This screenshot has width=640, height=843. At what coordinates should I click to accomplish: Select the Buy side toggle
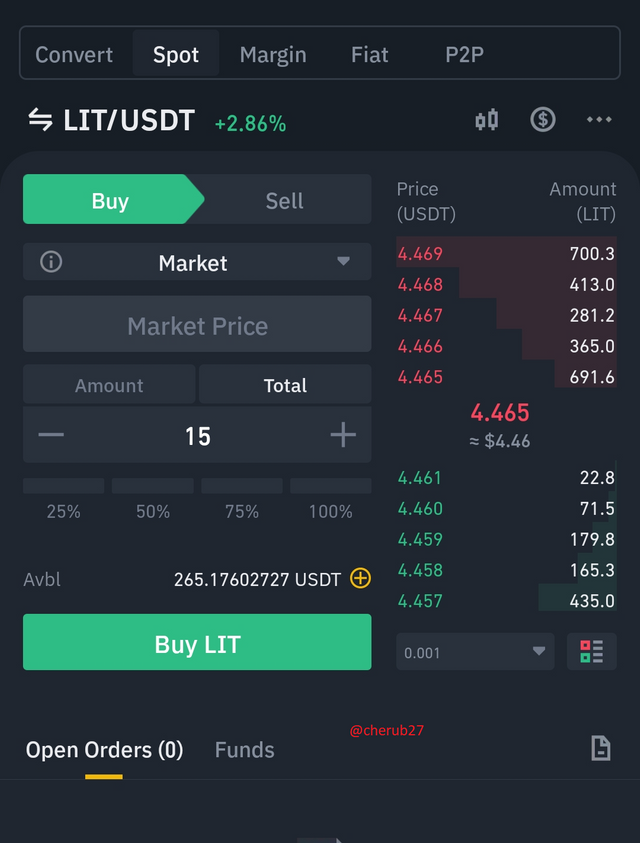110,199
